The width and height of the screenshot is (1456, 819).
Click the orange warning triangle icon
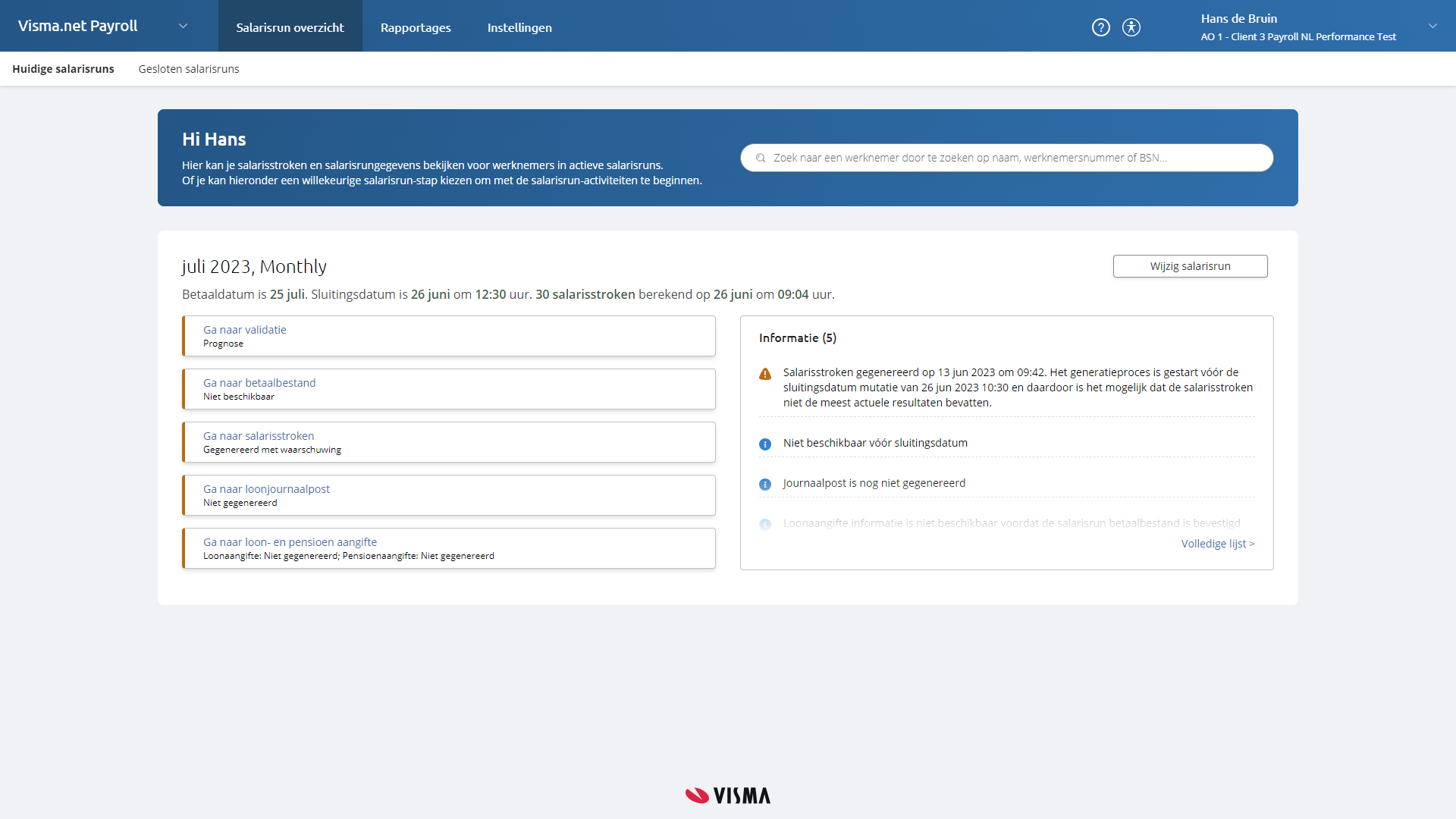765,374
